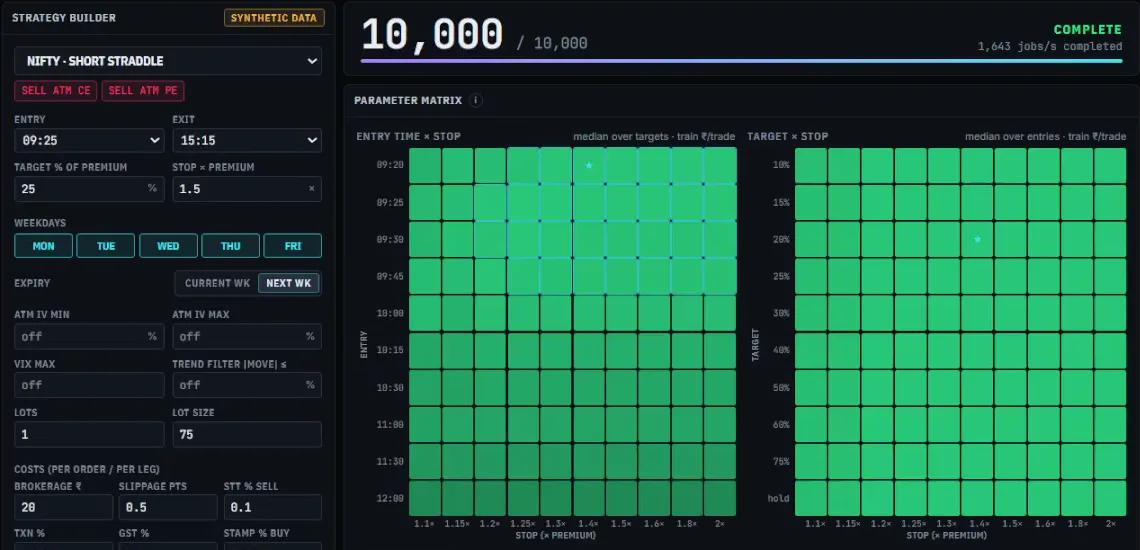Select target 60% × stop 1.3× cell
Screen dimensions: 1140x550
point(944,424)
